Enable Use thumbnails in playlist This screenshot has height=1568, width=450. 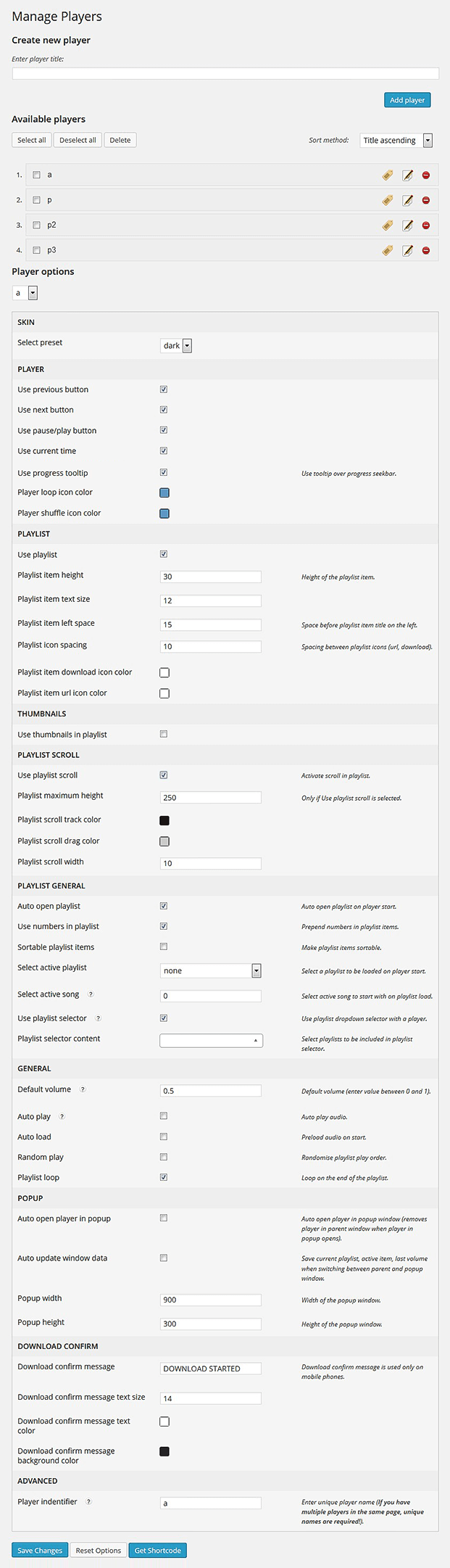[164, 734]
